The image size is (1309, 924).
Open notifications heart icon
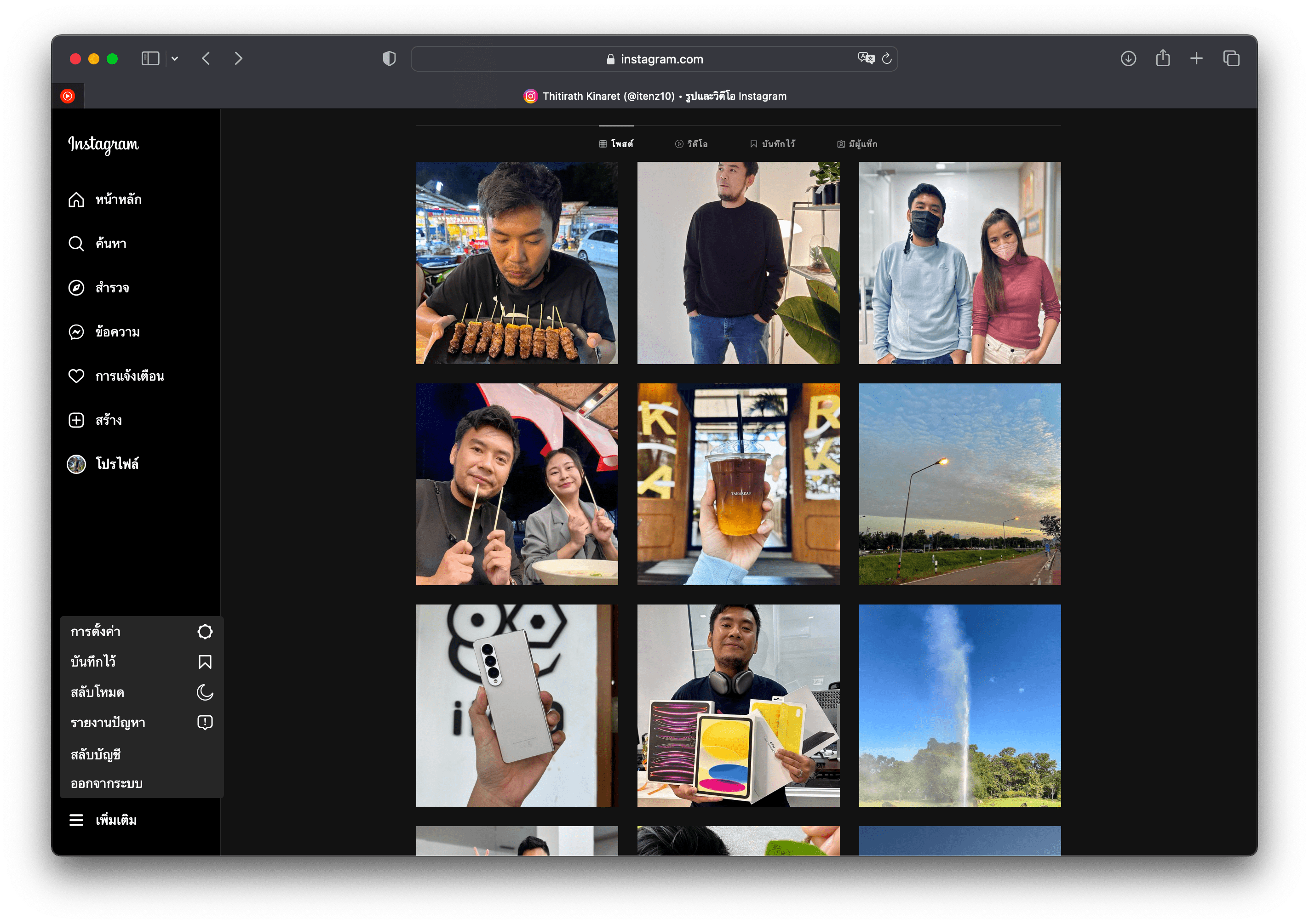click(x=76, y=376)
